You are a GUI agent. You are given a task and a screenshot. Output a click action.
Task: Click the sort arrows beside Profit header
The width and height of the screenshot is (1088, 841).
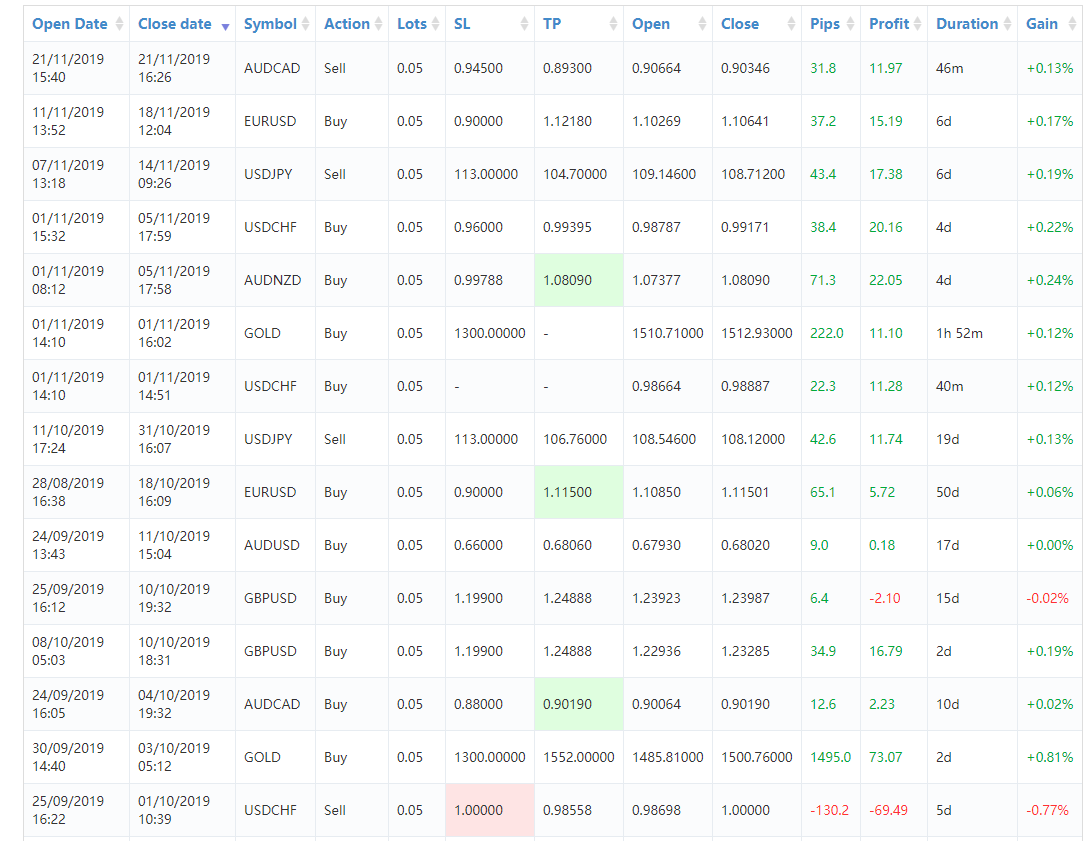pos(918,24)
